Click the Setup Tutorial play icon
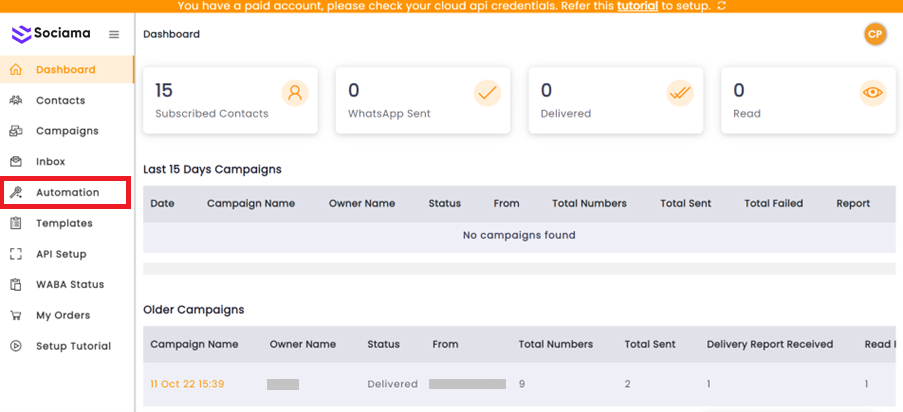The height and width of the screenshot is (412, 903). tap(16, 346)
